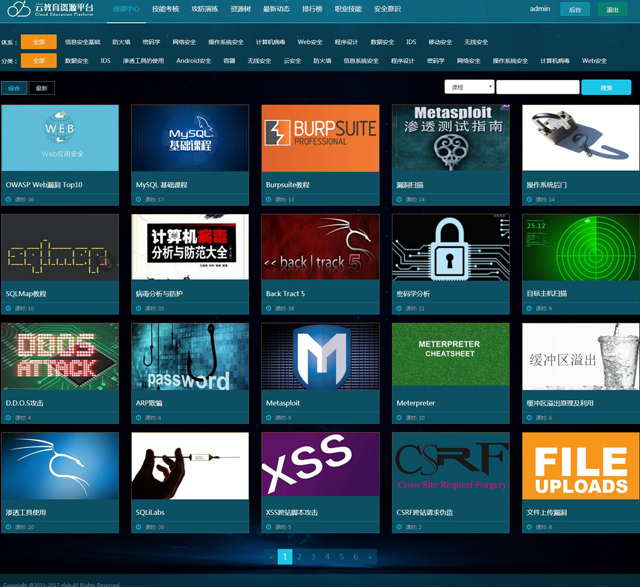This screenshot has height=587, width=640.
Task: Open the password hook ARP thumbnail
Action: 190,356
